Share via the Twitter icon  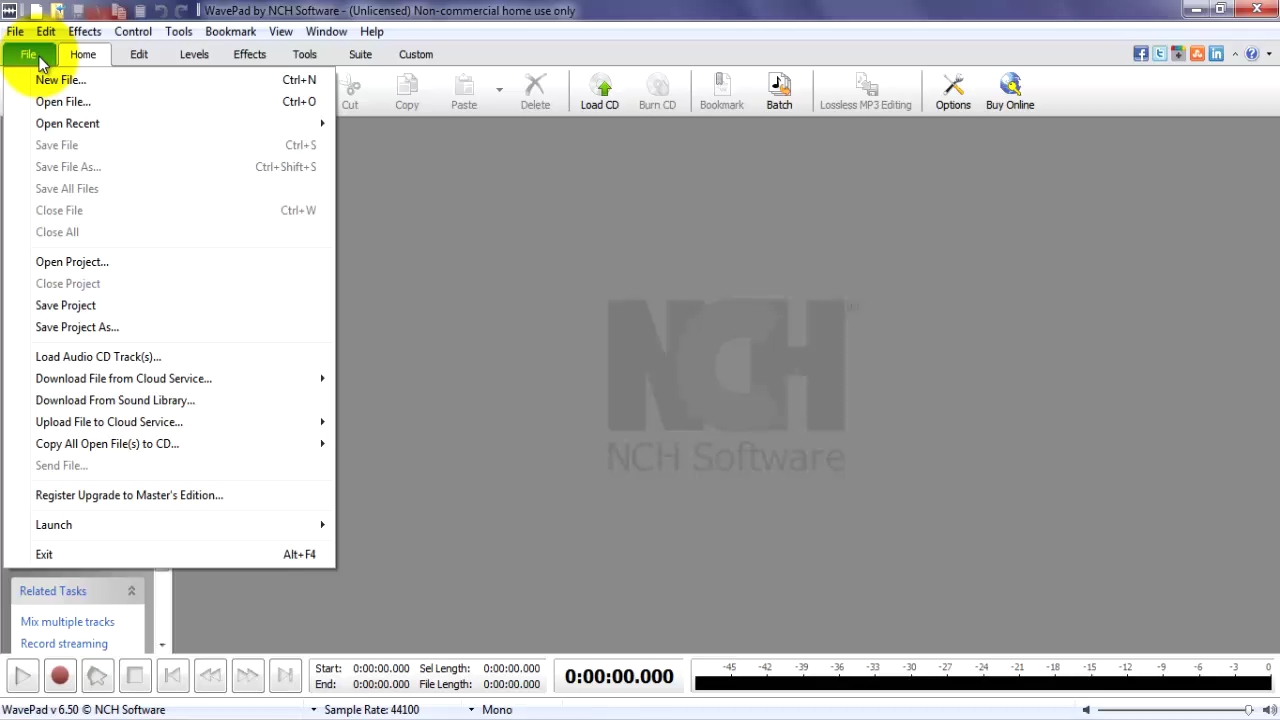click(x=1160, y=54)
